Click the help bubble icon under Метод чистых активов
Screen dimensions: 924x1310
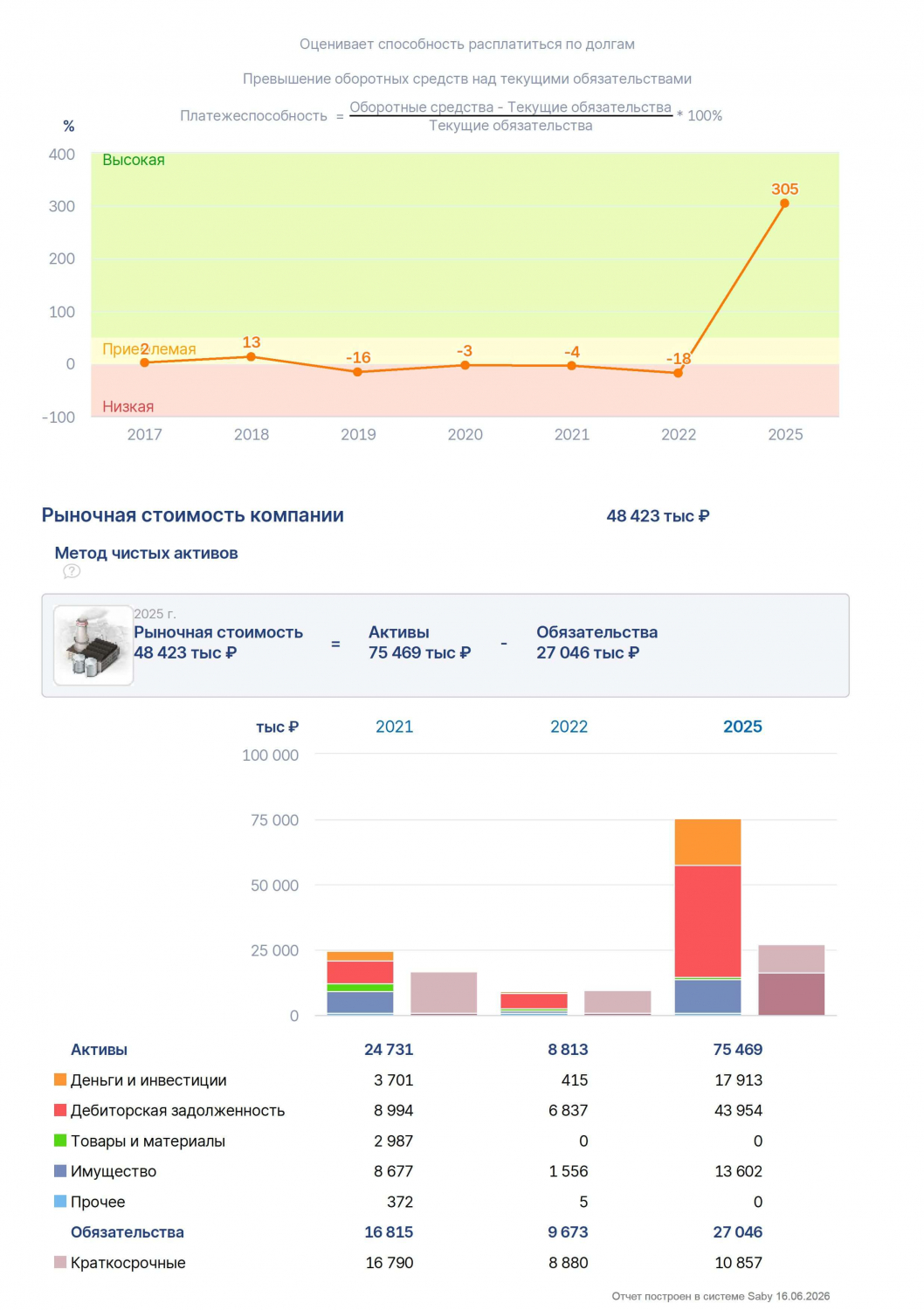tap(72, 571)
